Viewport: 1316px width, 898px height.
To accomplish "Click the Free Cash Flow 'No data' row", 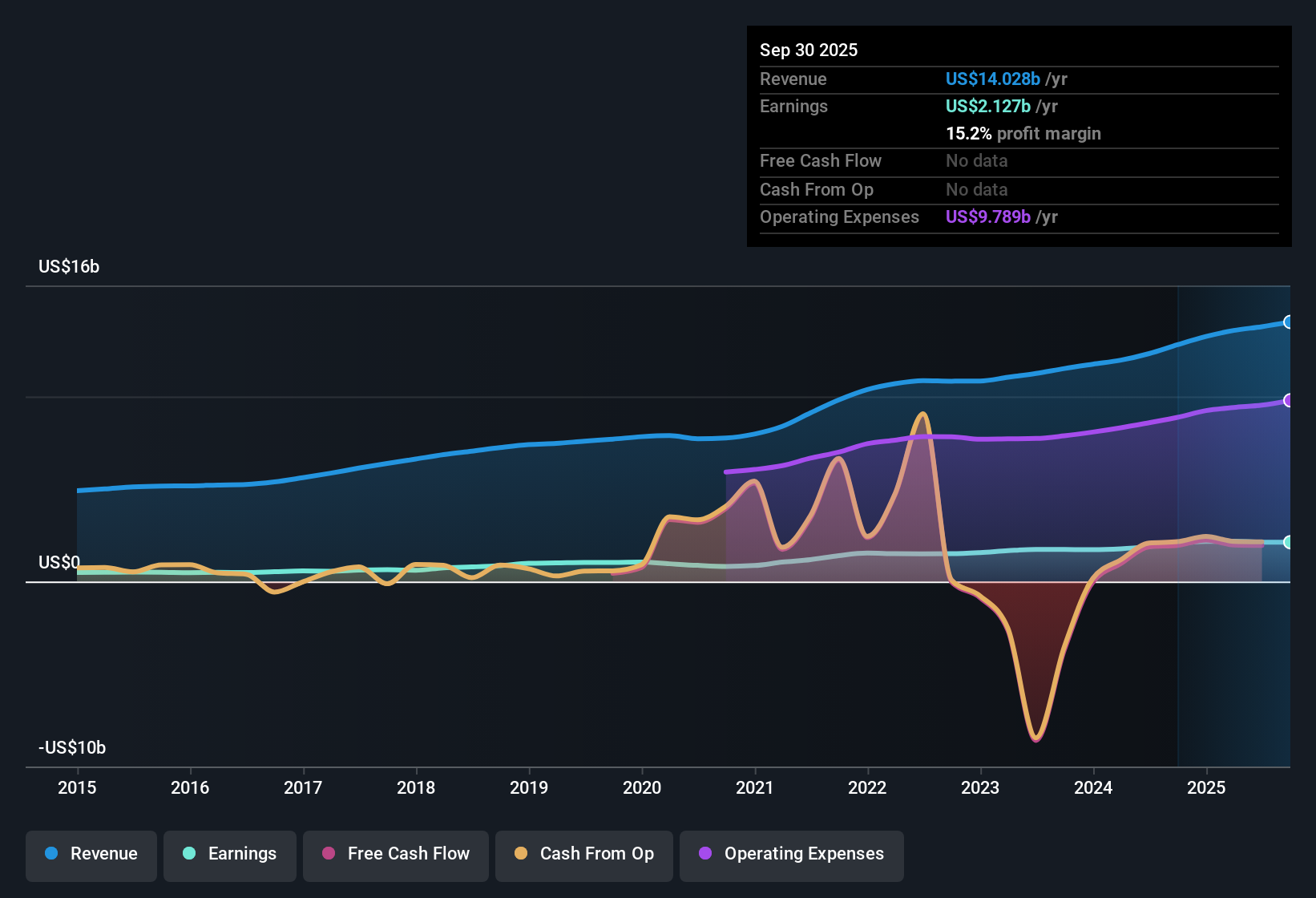I will pyautogui.click(x=976, y=161).
